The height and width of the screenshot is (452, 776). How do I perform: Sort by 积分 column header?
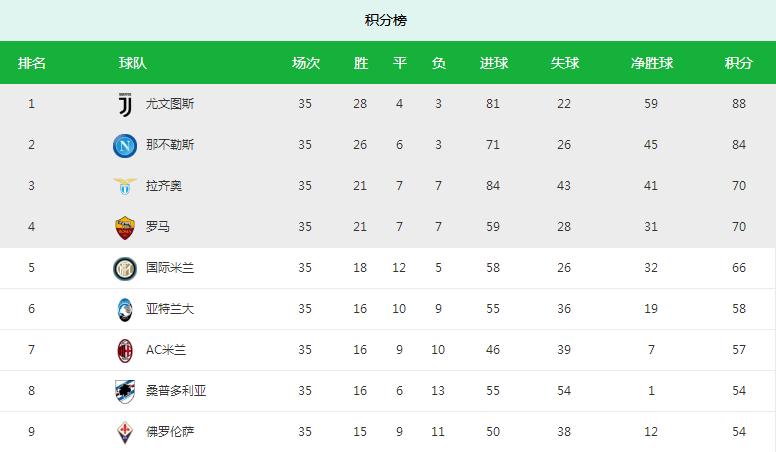click(739, 63)
